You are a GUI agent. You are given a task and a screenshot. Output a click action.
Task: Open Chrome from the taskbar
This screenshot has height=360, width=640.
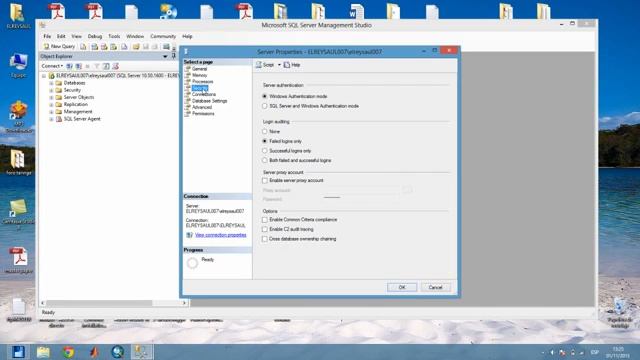click(x=68, y=351)
